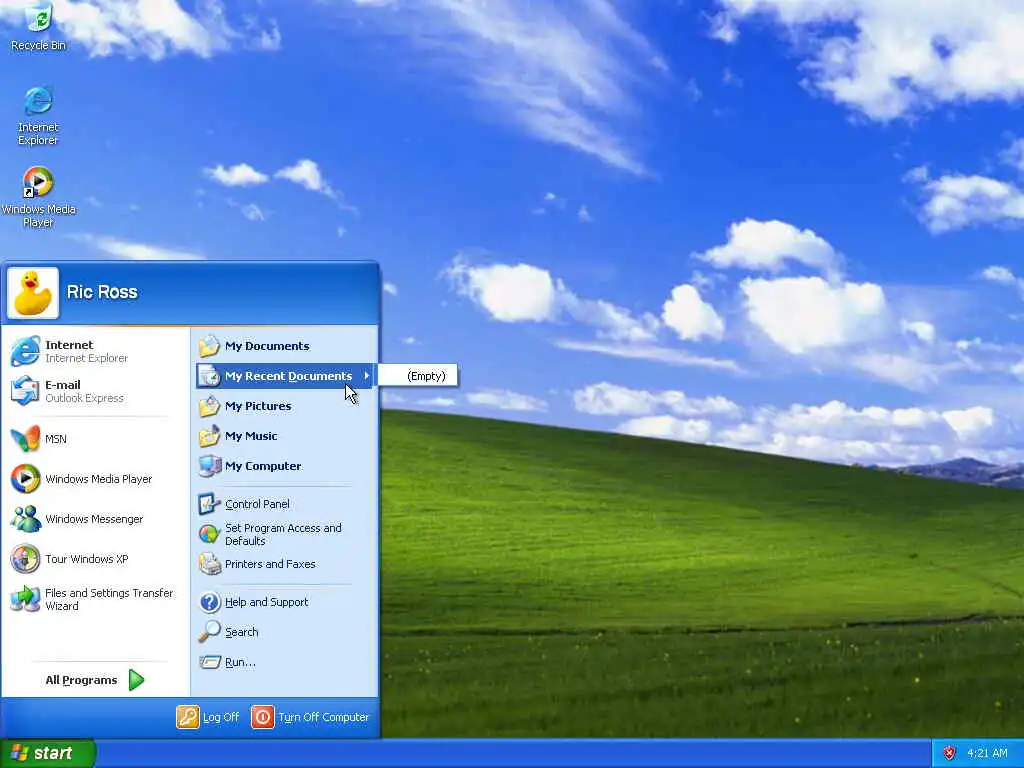The width and height of the screenshot is (1024, 768).
Task: Choose the Search menu entry
Action: (x=286, y=632)
